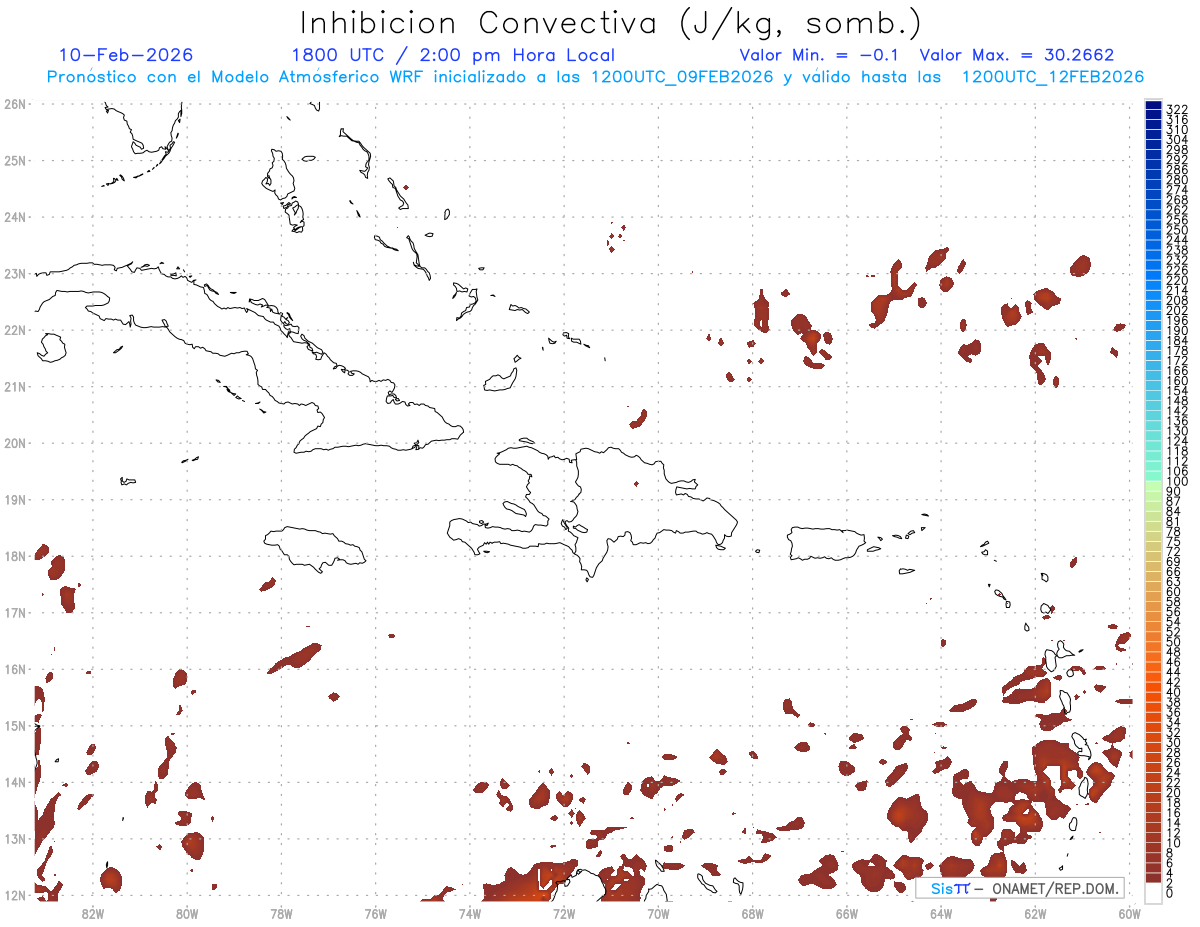Click the color bar label "322"
The height and width of the screenshot is (927, 1200).
pos(1177,108)
